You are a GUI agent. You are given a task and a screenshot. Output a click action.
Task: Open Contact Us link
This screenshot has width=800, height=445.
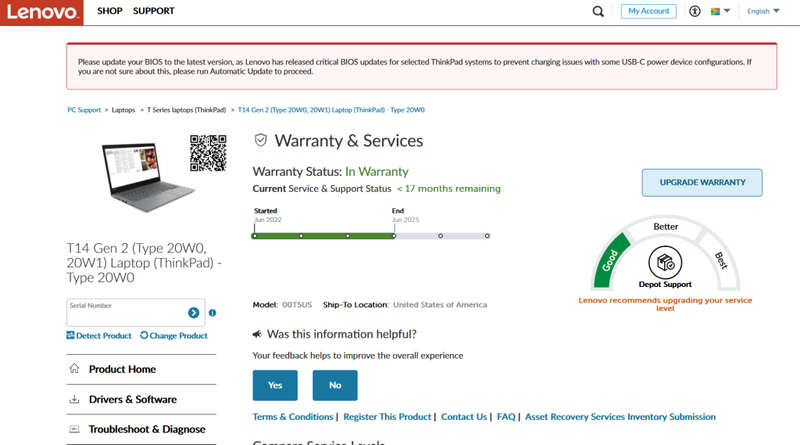click(x=464, y=417)
